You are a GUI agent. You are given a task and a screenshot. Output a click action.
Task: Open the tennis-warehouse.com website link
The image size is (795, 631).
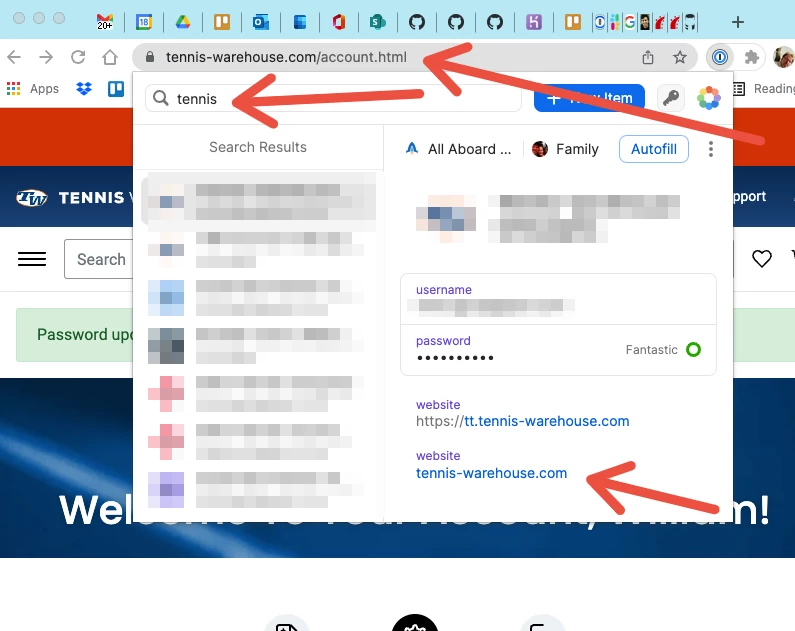tap(491, 473)
